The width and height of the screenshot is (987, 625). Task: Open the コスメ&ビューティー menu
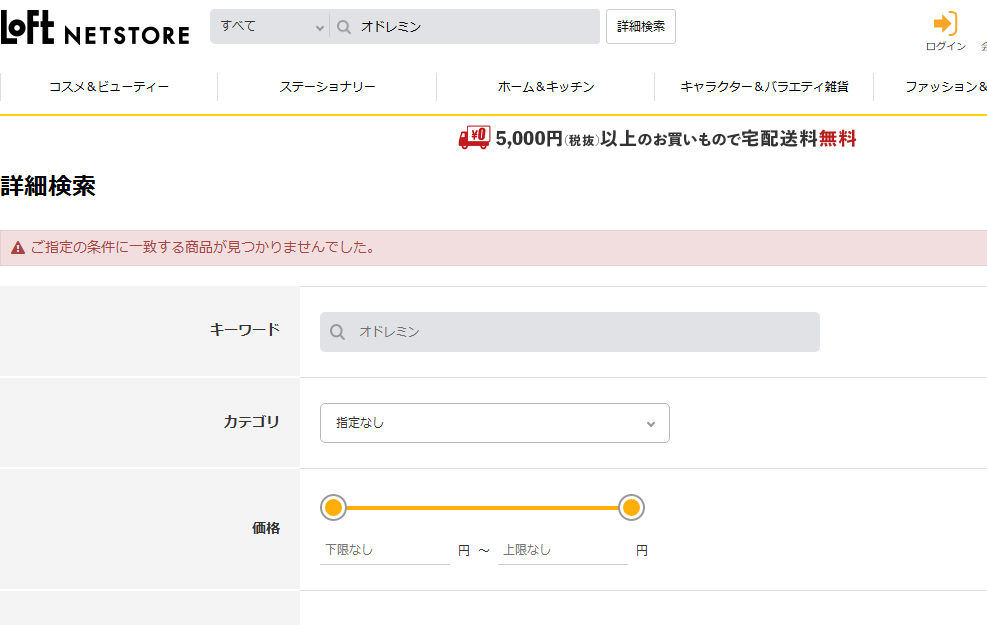(x=109, y=87)
